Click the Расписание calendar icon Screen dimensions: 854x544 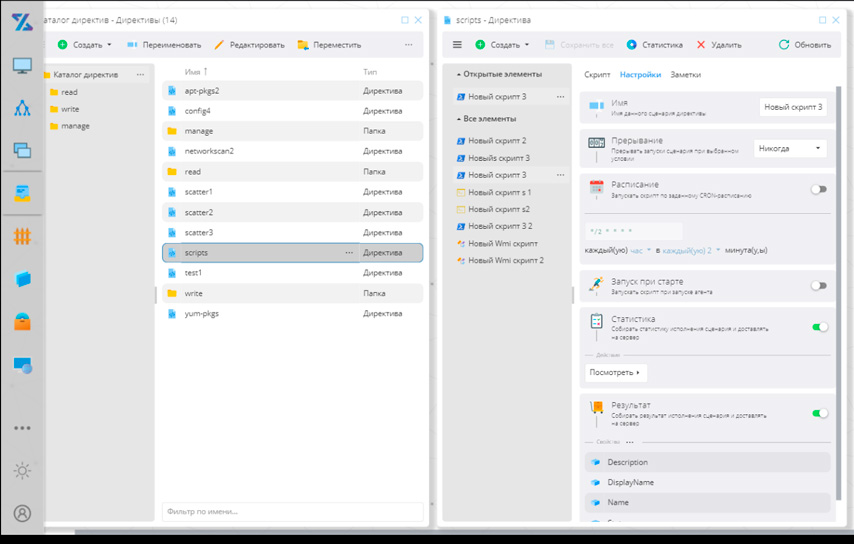pos(596,187)
